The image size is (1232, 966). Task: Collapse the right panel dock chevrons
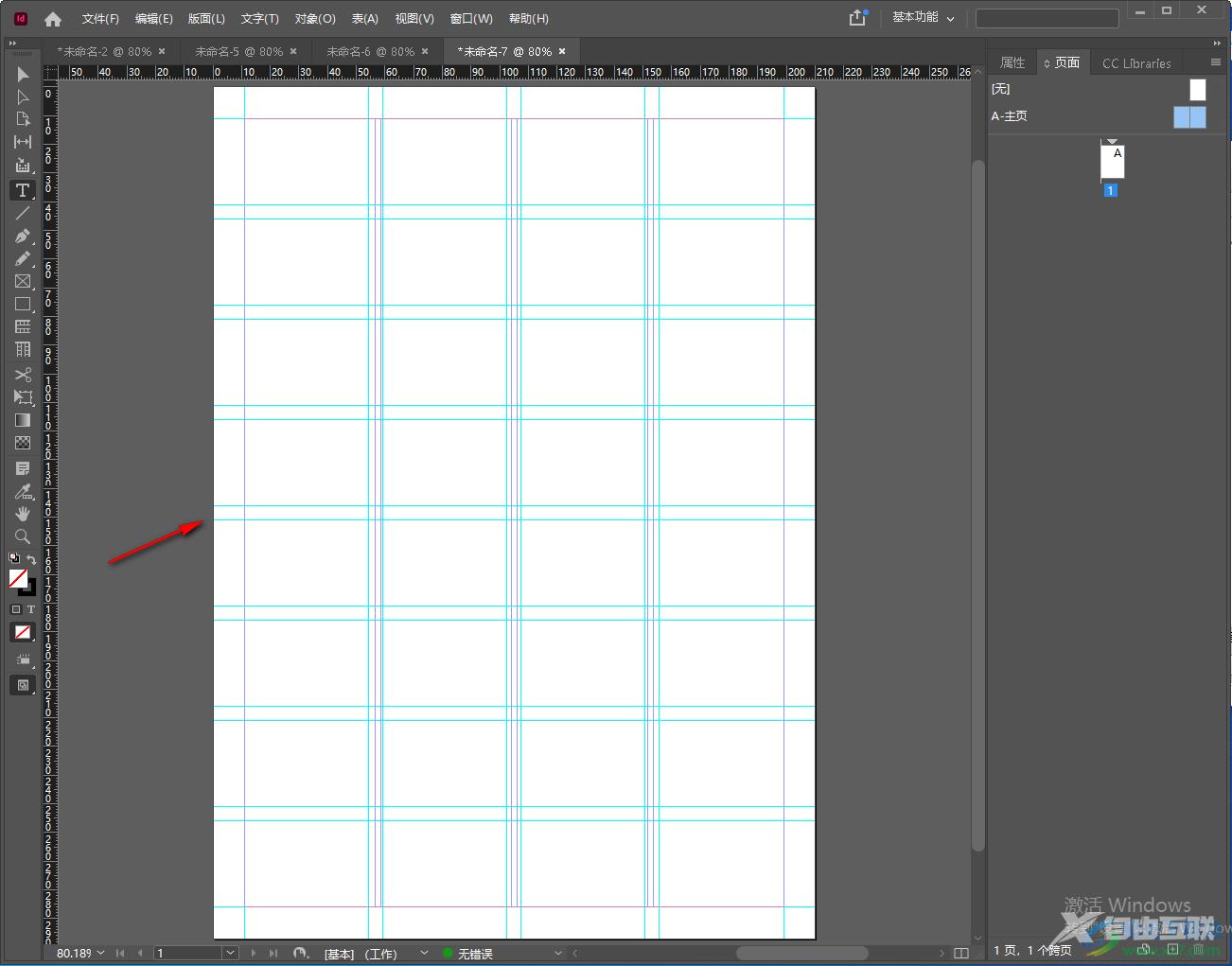[1217, 43]
